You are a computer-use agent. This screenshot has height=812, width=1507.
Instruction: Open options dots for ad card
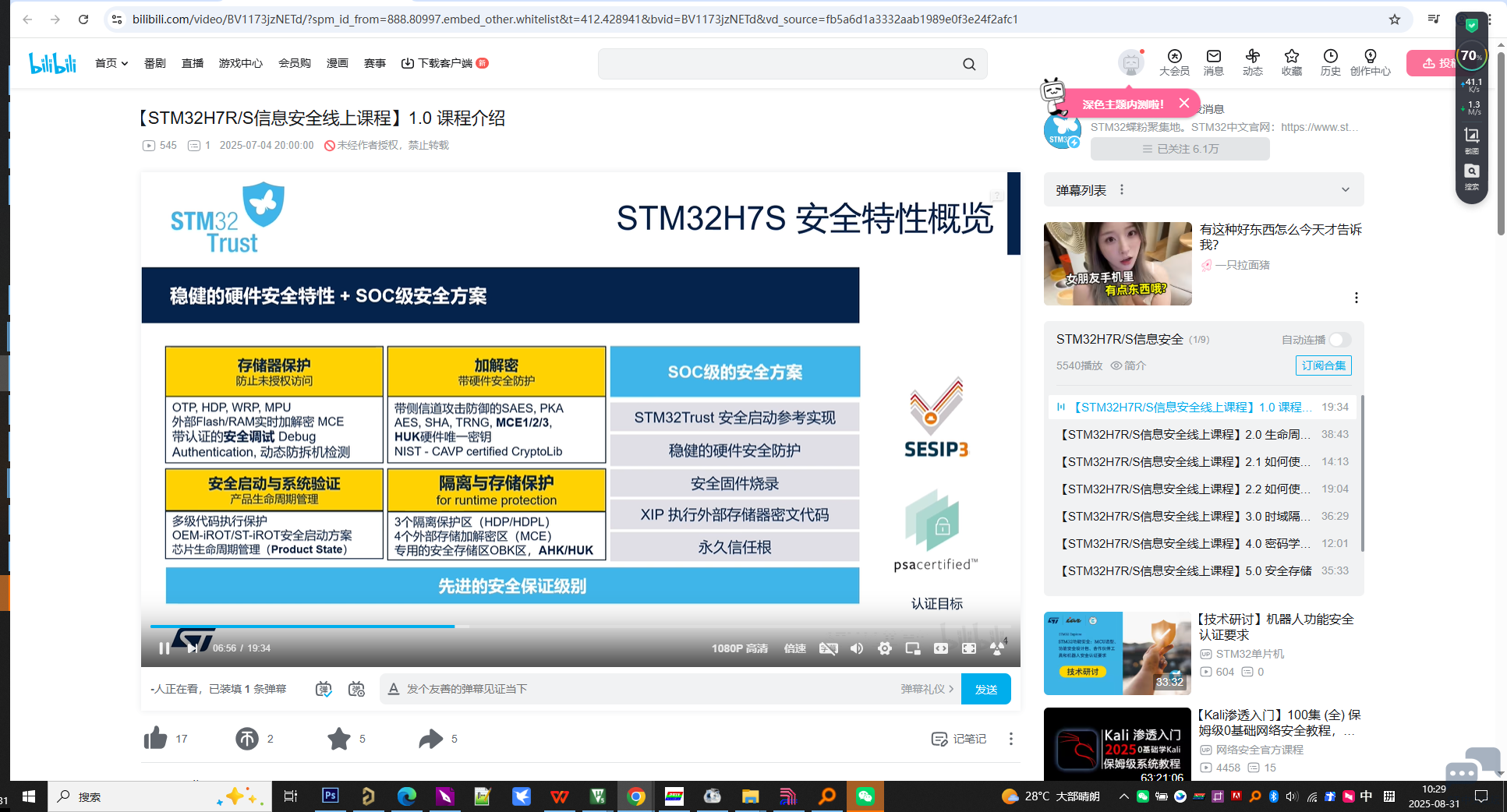pos(1357,298)
